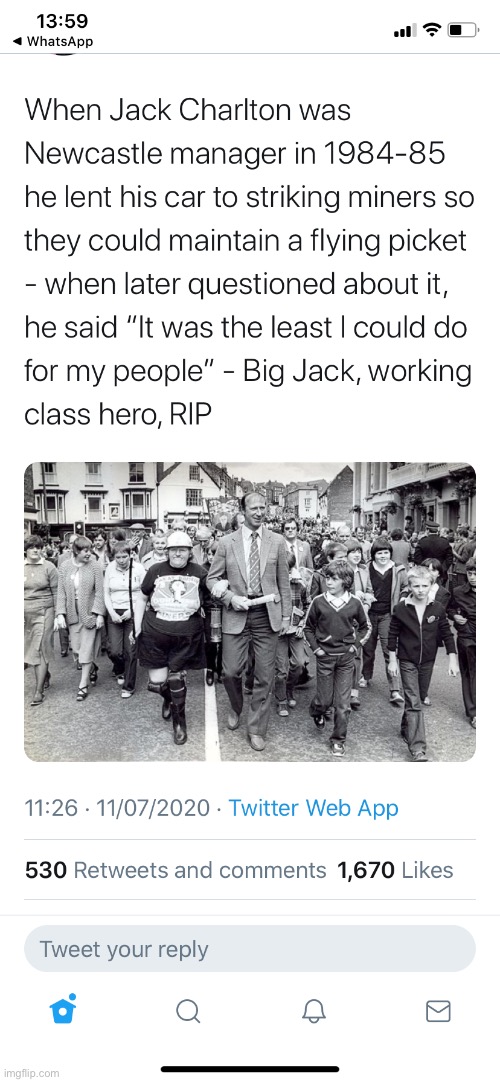Go back to WhatsApp via arrow
Screen dimensions: 500x1082
tap(18, 41)
